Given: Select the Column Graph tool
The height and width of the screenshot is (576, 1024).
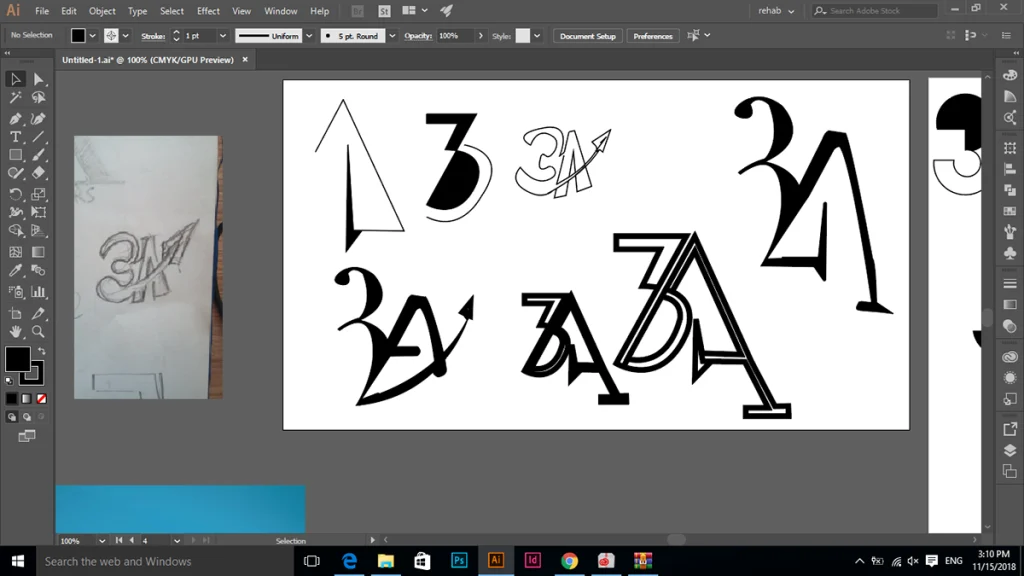Looking at the screenshot, I should tap(39, 292).
